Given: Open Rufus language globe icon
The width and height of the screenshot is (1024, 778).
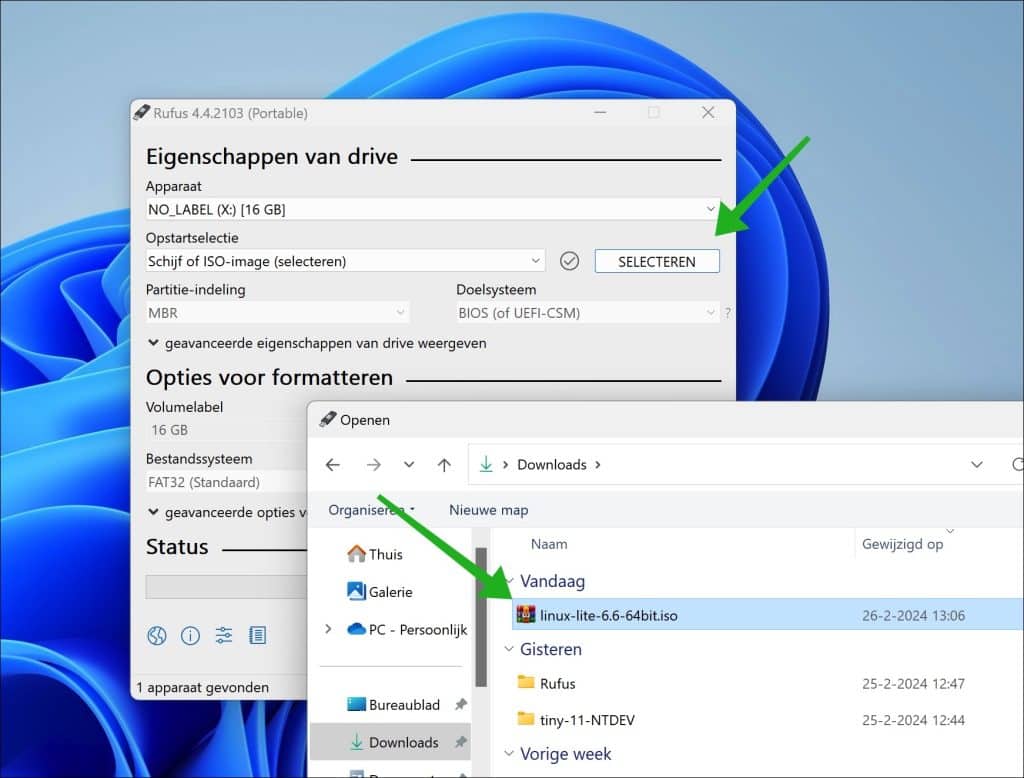Looking at the screenshot, I should pyautogui.click(x=157, y=636).
